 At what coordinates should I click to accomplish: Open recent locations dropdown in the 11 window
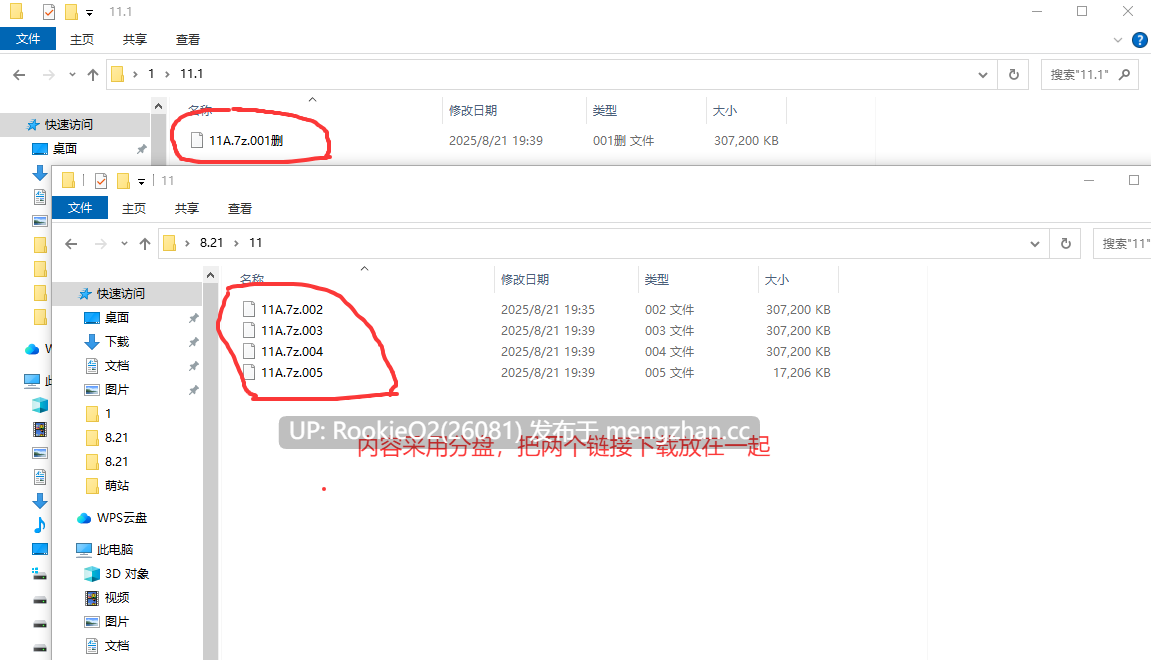click(x=124, y=244)
